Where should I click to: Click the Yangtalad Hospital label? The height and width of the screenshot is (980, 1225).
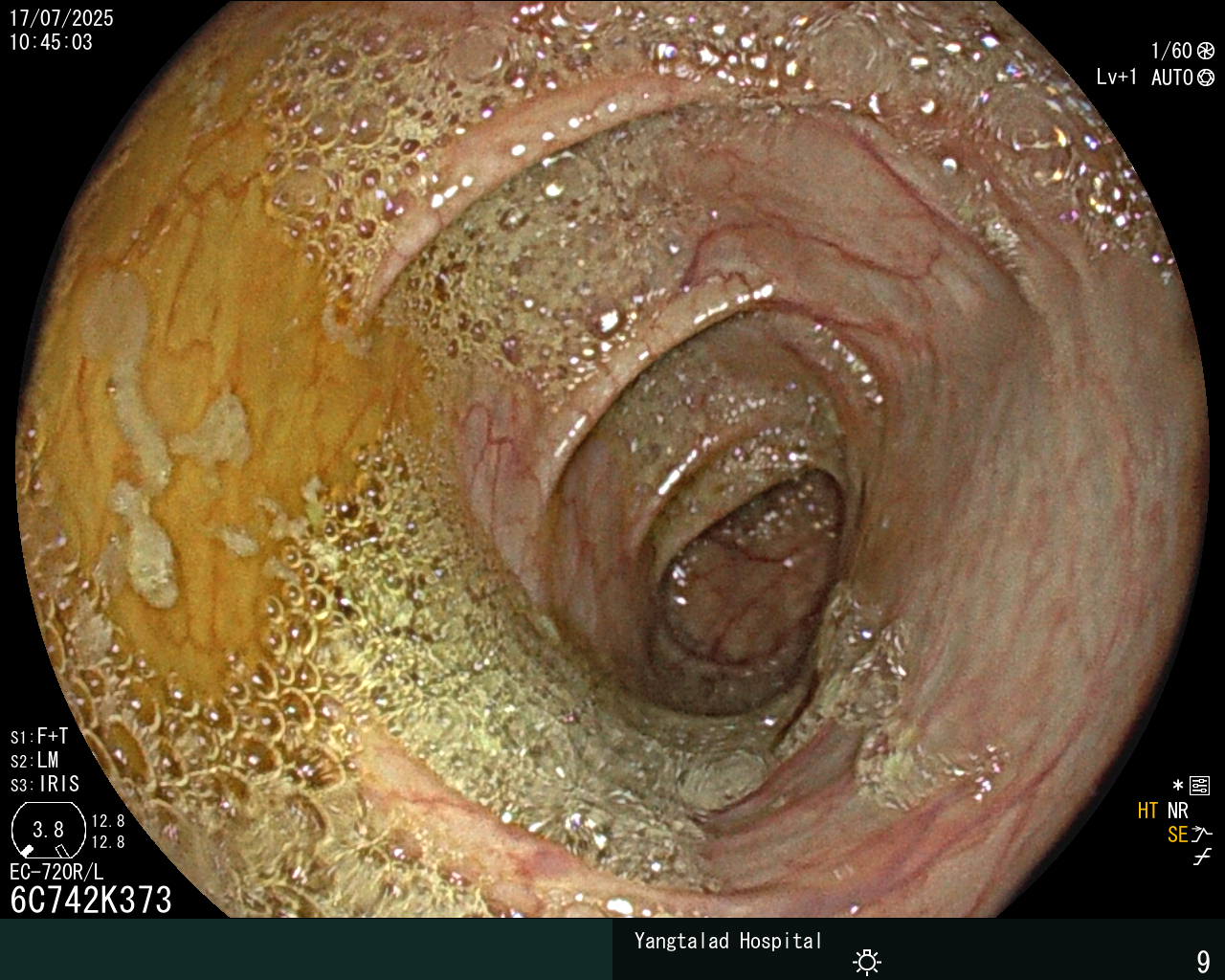tap(728, 941)
